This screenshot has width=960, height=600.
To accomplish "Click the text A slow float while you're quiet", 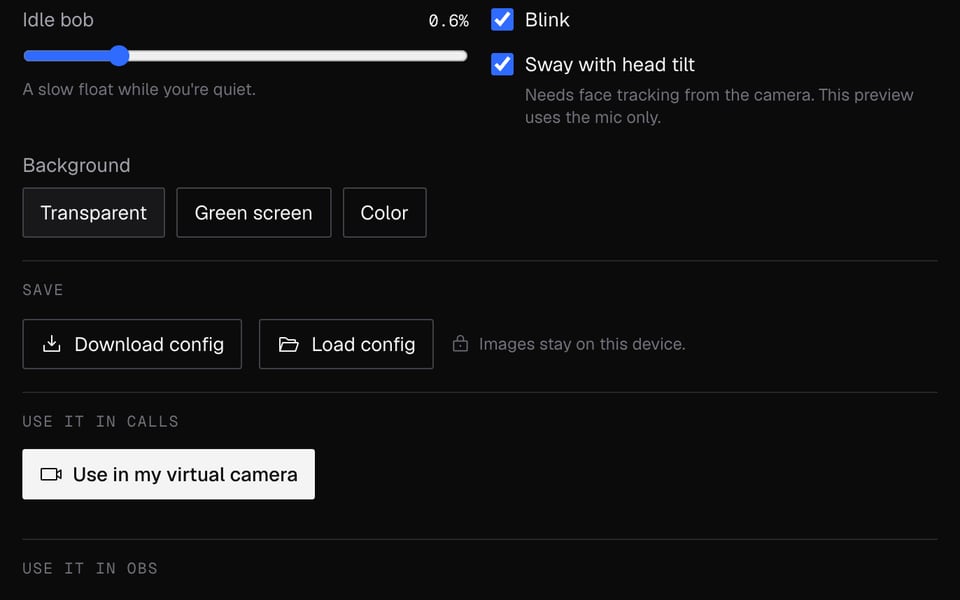I will coord(139,89).
